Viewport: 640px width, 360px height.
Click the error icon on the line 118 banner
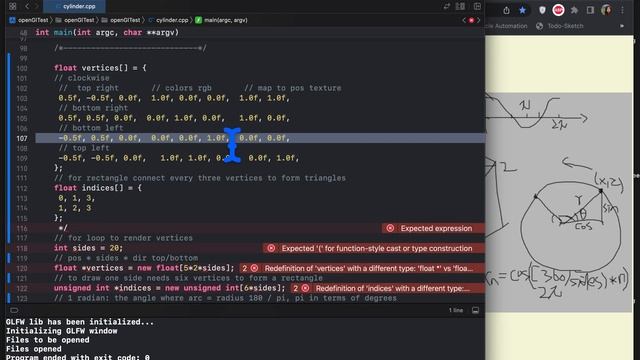[271, 248]
